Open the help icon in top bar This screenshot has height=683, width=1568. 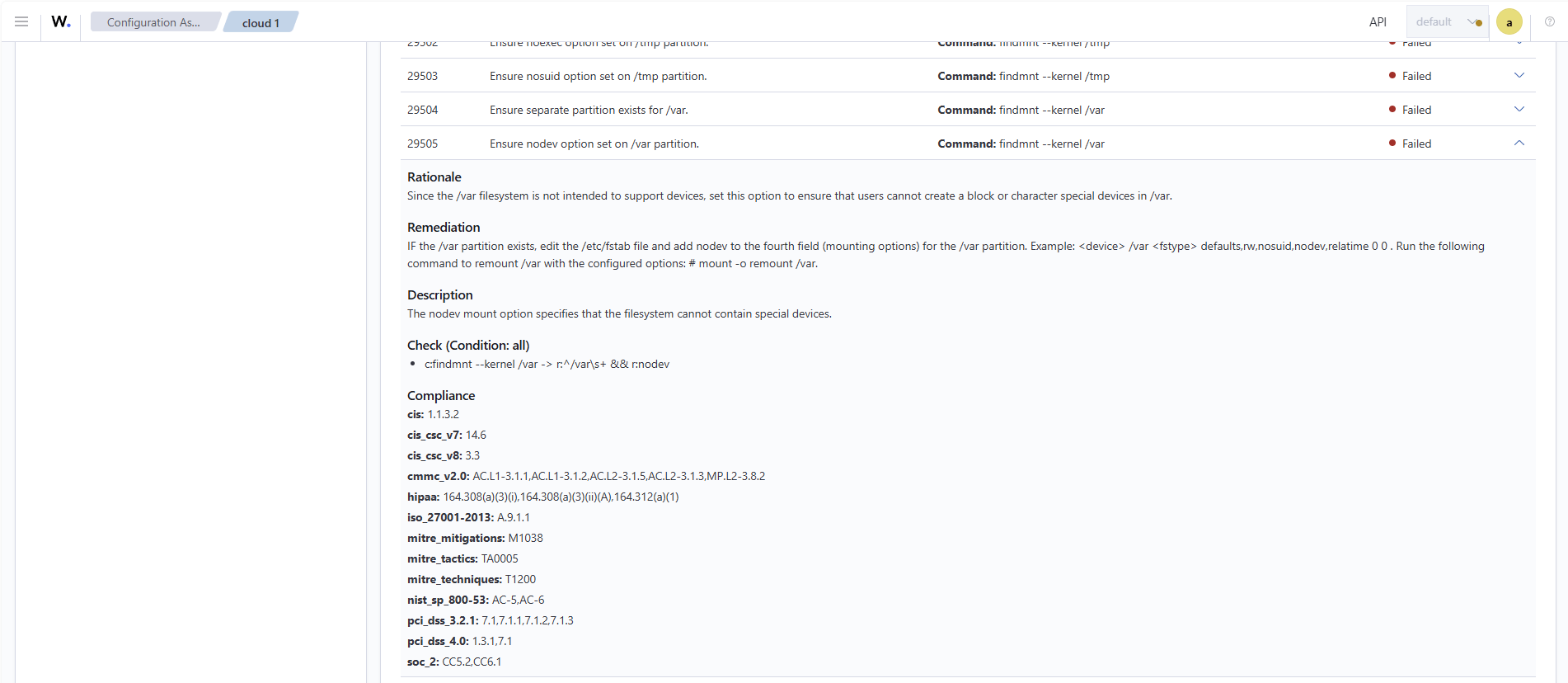click(x=1550, y=21)
